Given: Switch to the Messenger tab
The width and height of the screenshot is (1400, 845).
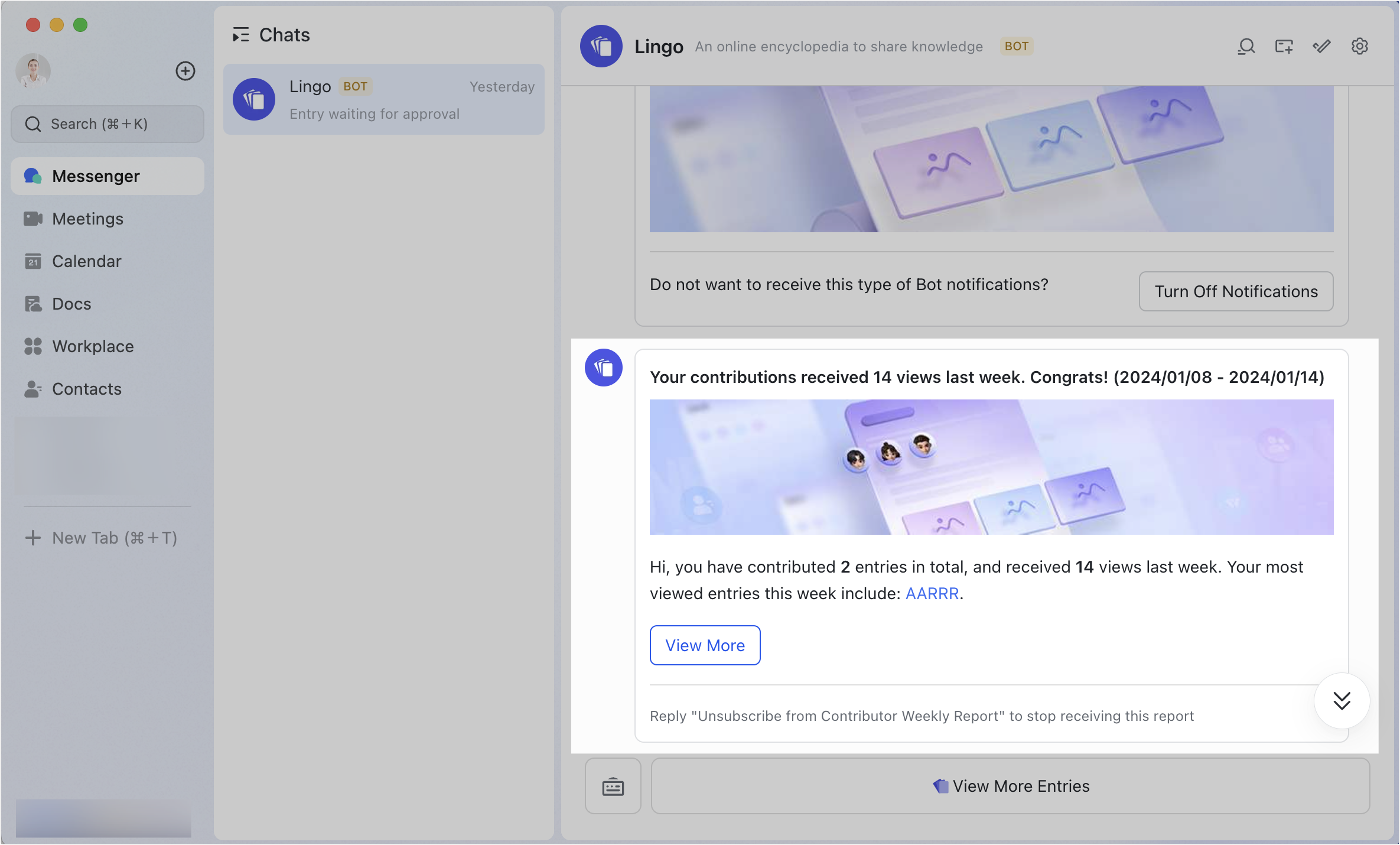Looking at the screenshot, I should point(95,175).
